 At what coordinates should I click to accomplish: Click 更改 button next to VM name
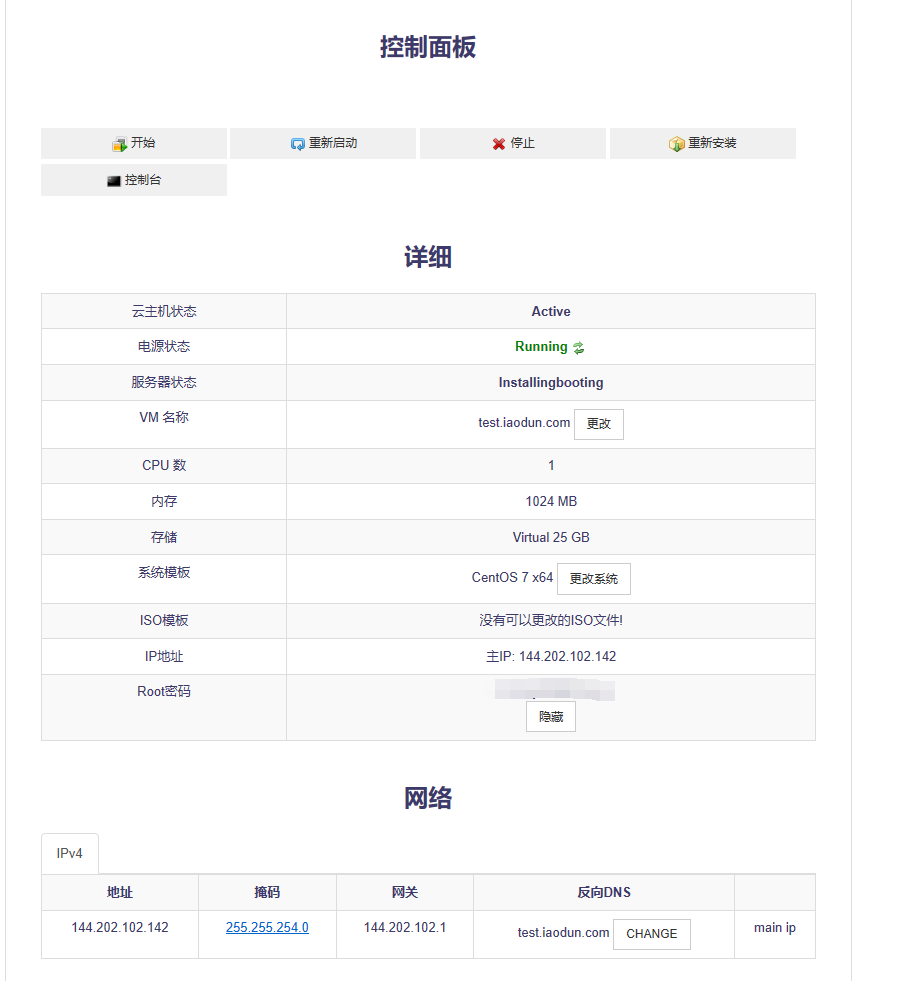(599, 424)
